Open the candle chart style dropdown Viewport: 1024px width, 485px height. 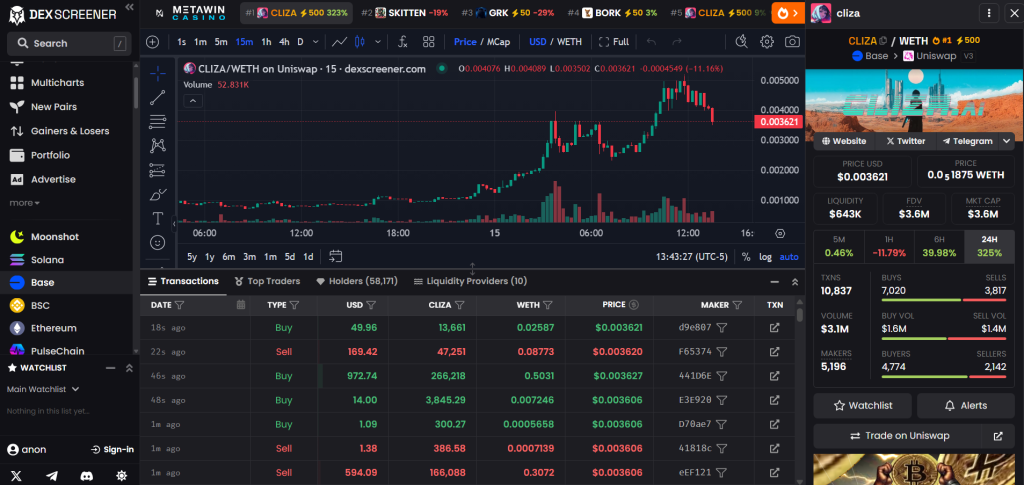(x=377, y=42)
